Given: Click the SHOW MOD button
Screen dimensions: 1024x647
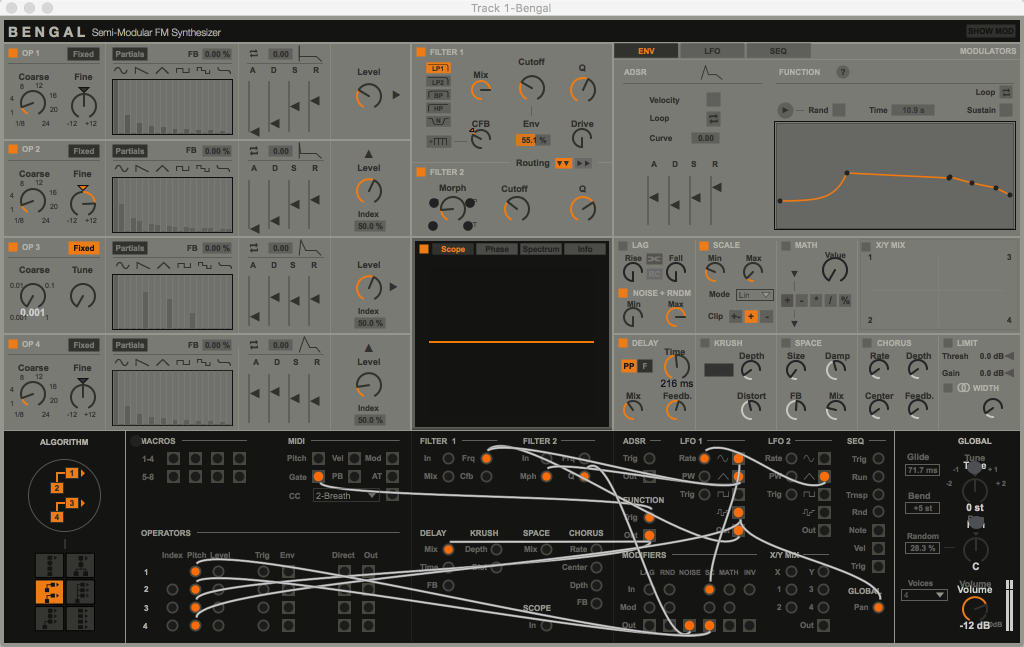Looking at the screenshot, I should point(990,32).
